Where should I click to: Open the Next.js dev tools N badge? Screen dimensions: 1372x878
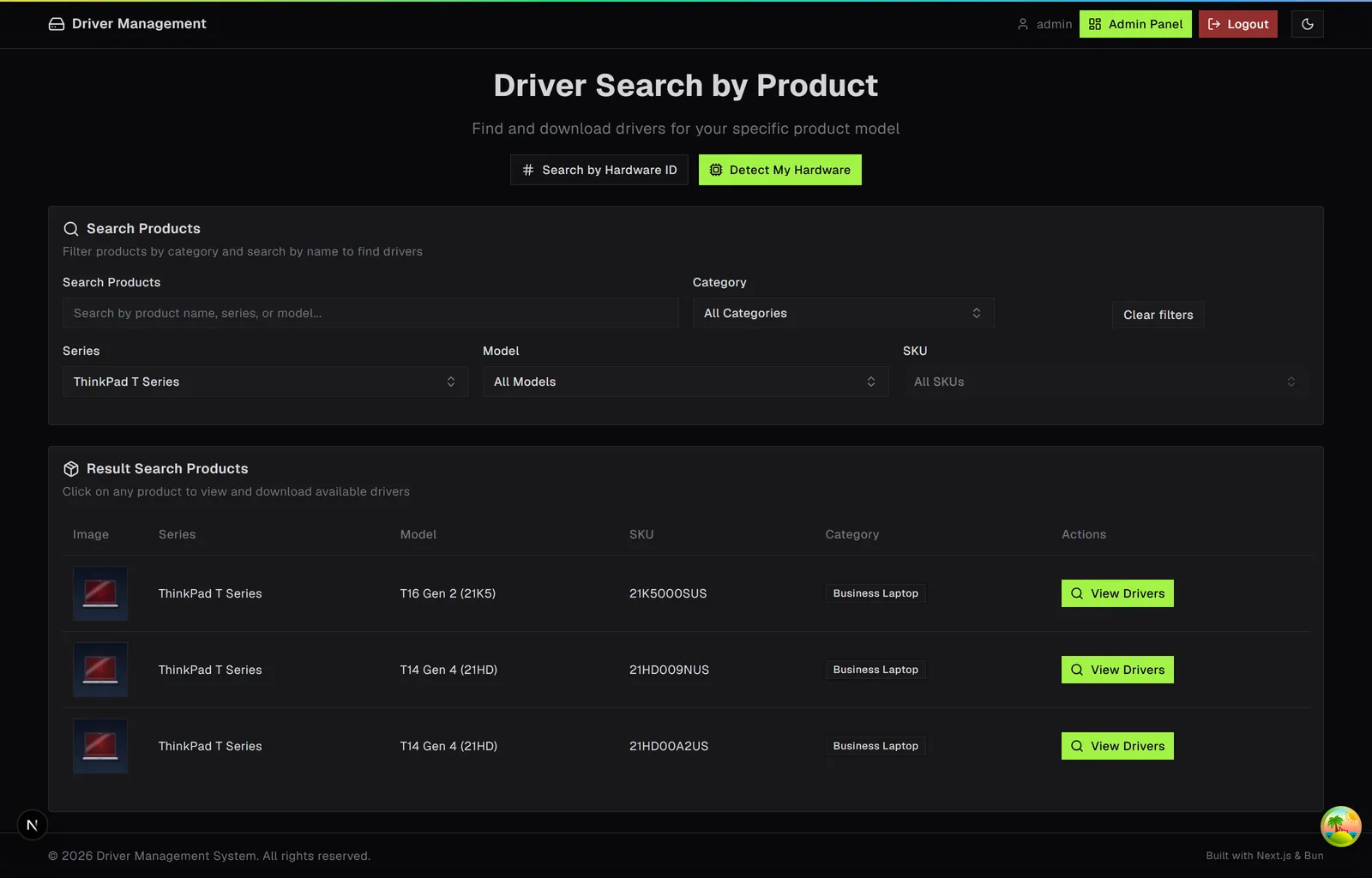(x=33, y=825)
